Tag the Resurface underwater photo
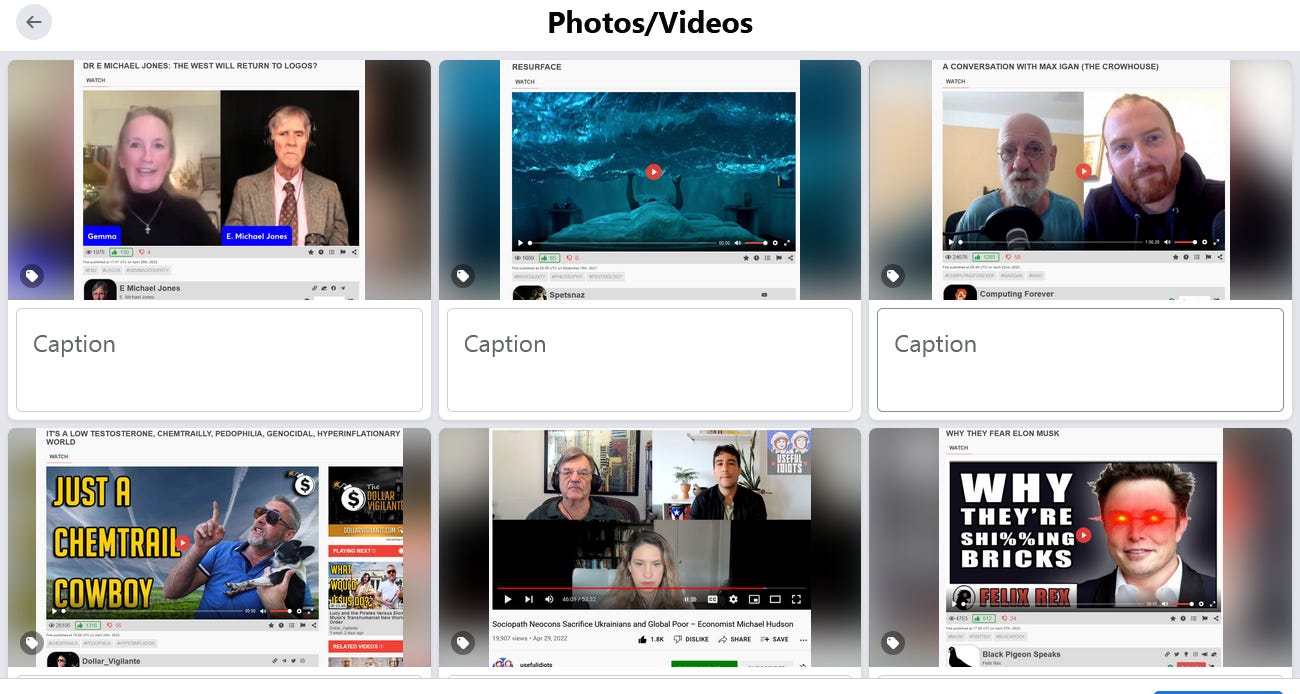This screenshot has height=694, width=1300. (462, 275)
